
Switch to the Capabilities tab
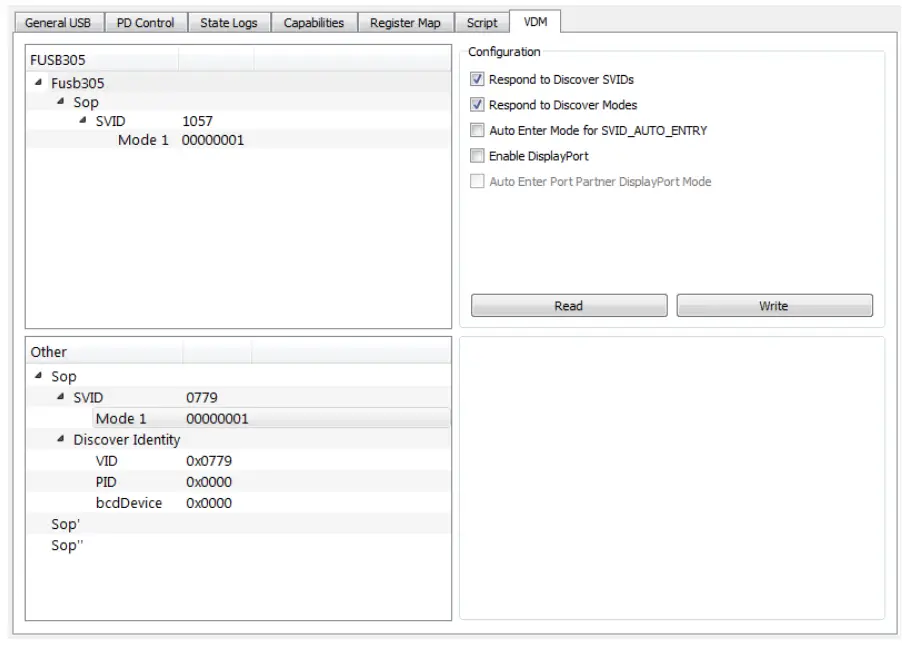(314, 23)
